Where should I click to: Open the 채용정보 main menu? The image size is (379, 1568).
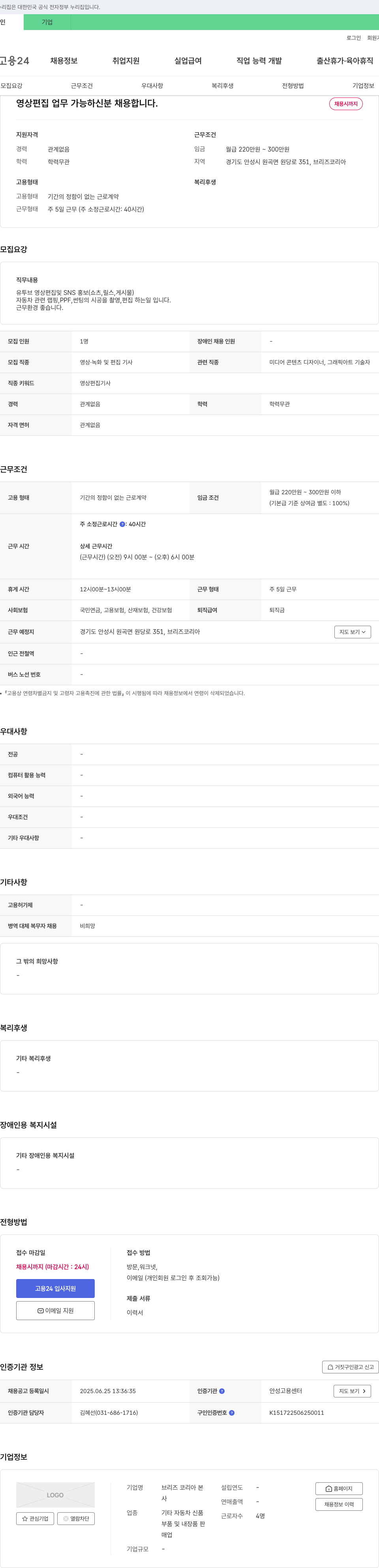point(64,61)
